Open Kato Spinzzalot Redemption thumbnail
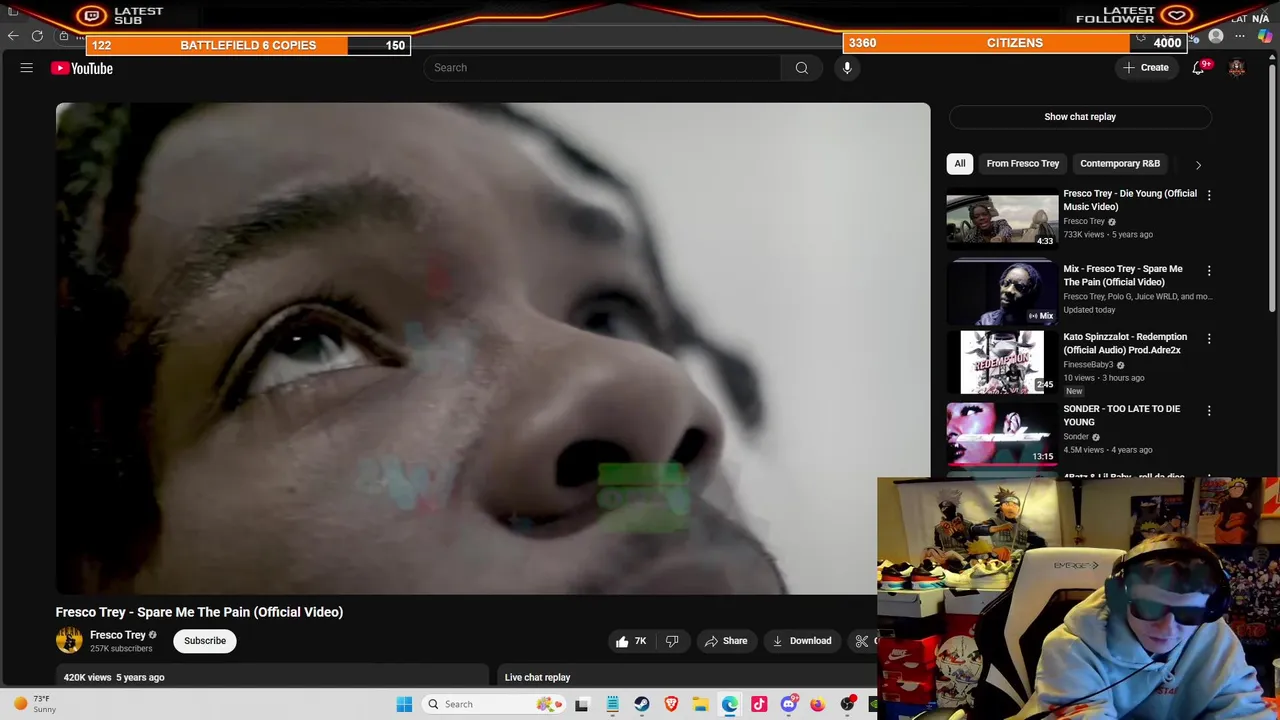Viewport: 1280px width, 720px height. (1002, 363)
